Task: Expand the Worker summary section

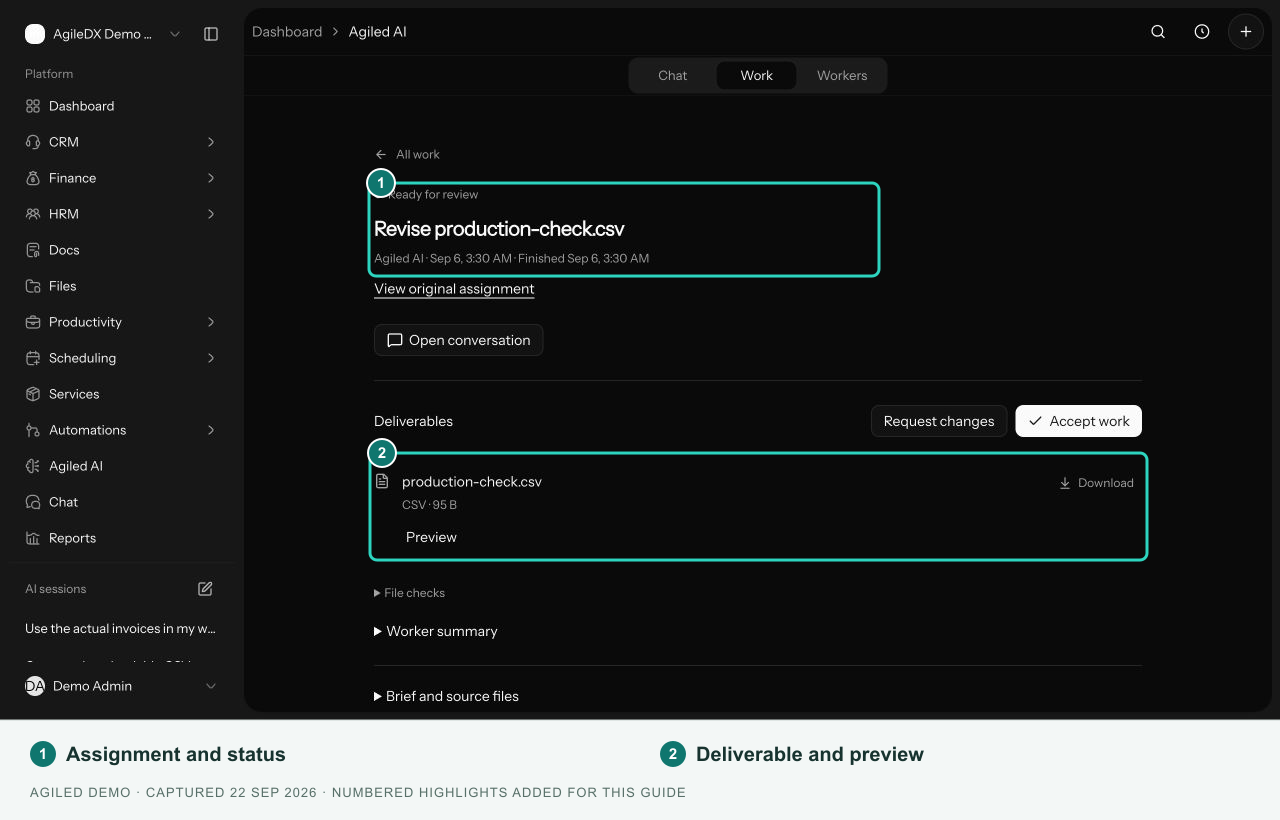Action: (x=435, y=631)
